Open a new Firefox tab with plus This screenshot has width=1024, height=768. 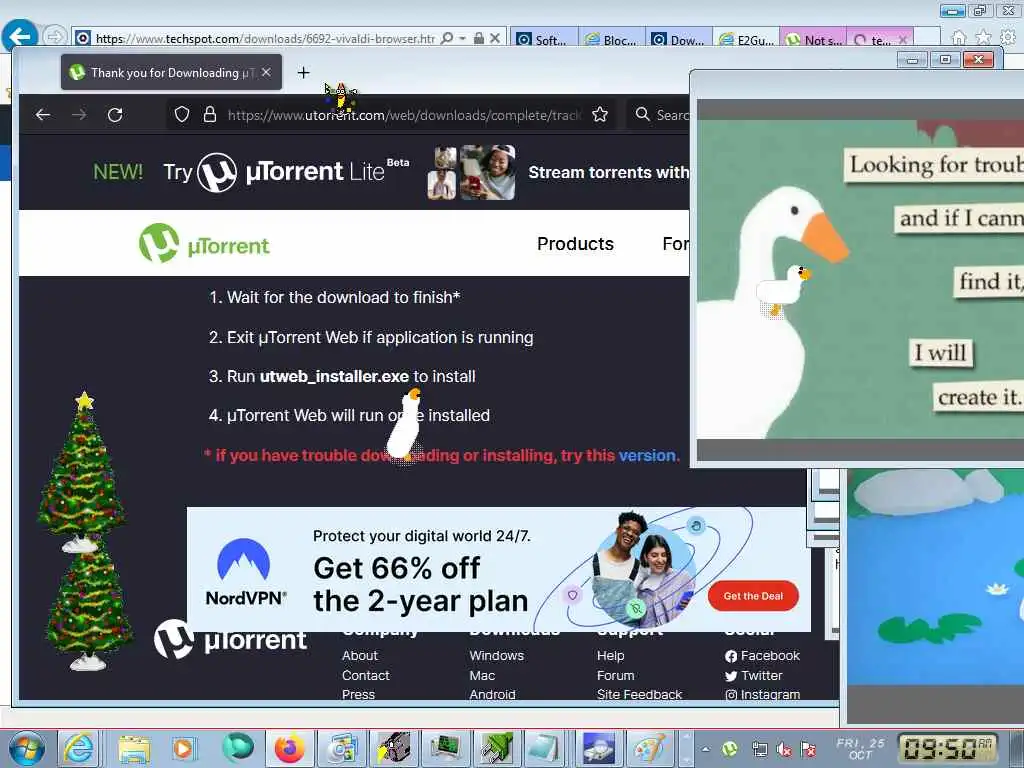coord(303,72)
